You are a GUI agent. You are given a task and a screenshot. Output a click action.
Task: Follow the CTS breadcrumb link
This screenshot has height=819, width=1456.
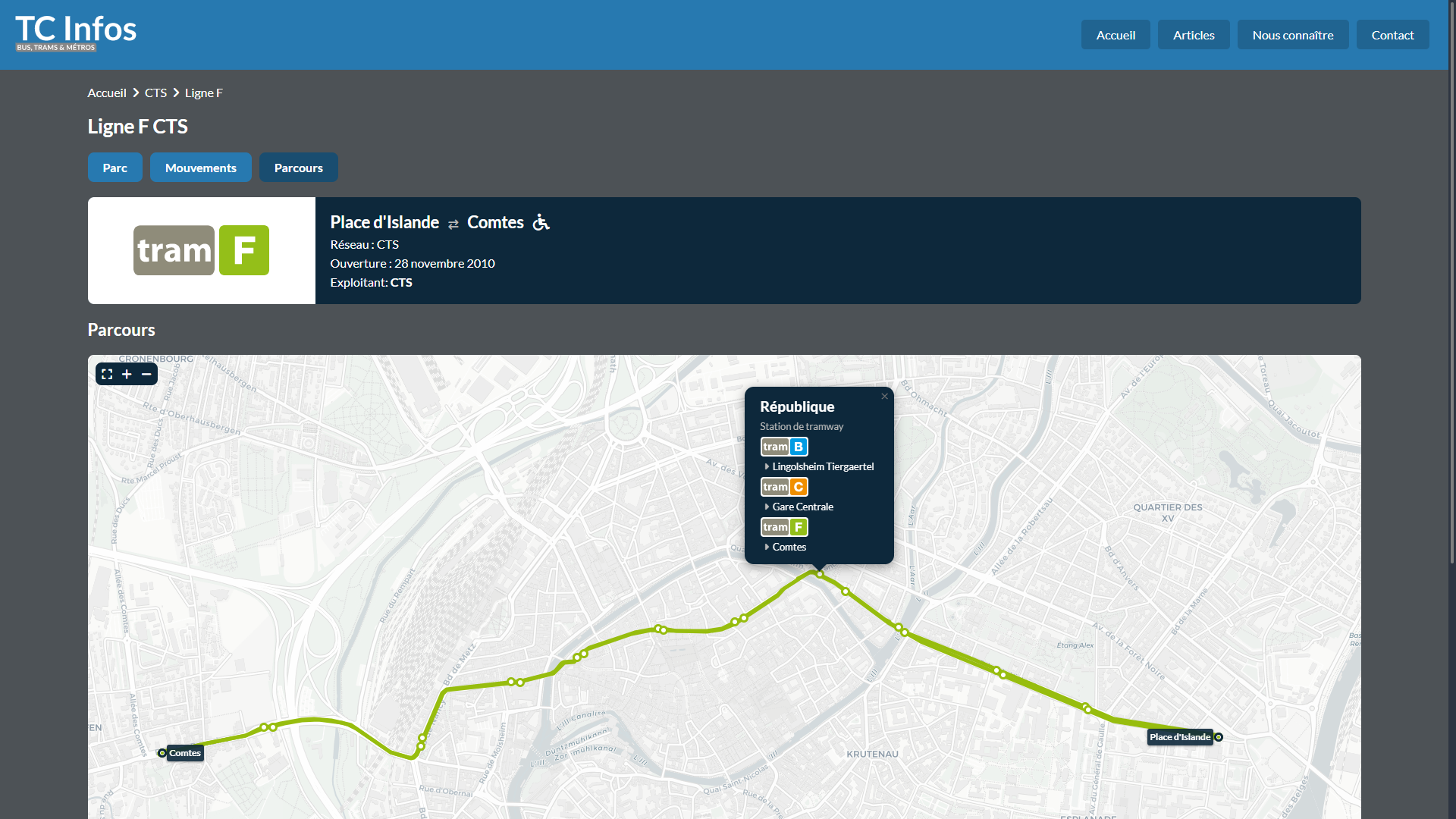[155, 93]
